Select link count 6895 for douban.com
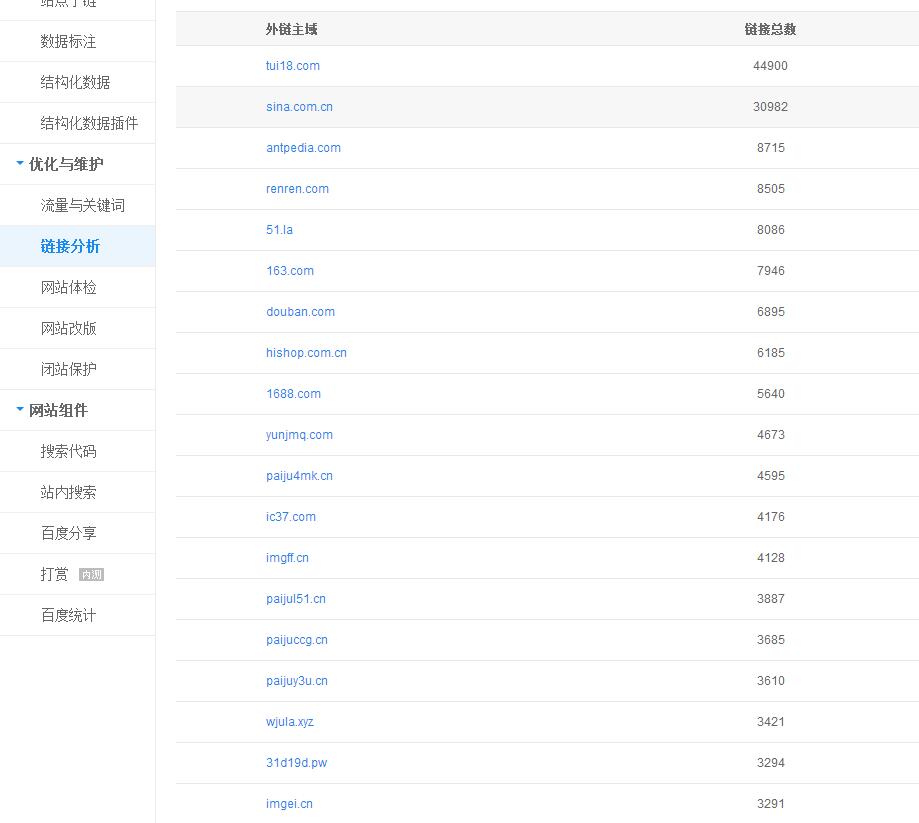 [x=770, y=312]
